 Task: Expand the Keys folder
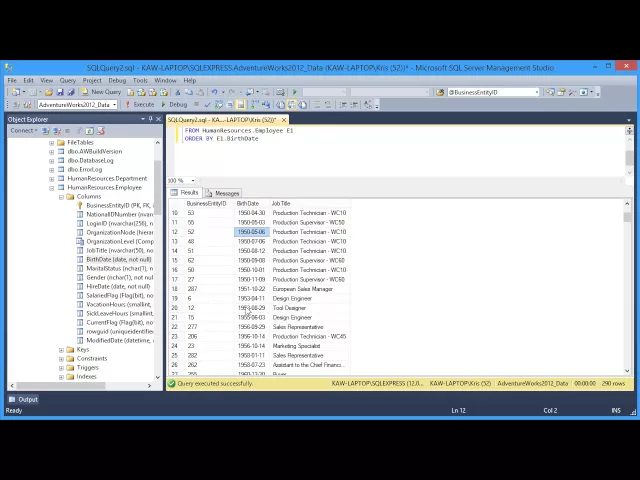click(61, 350)
